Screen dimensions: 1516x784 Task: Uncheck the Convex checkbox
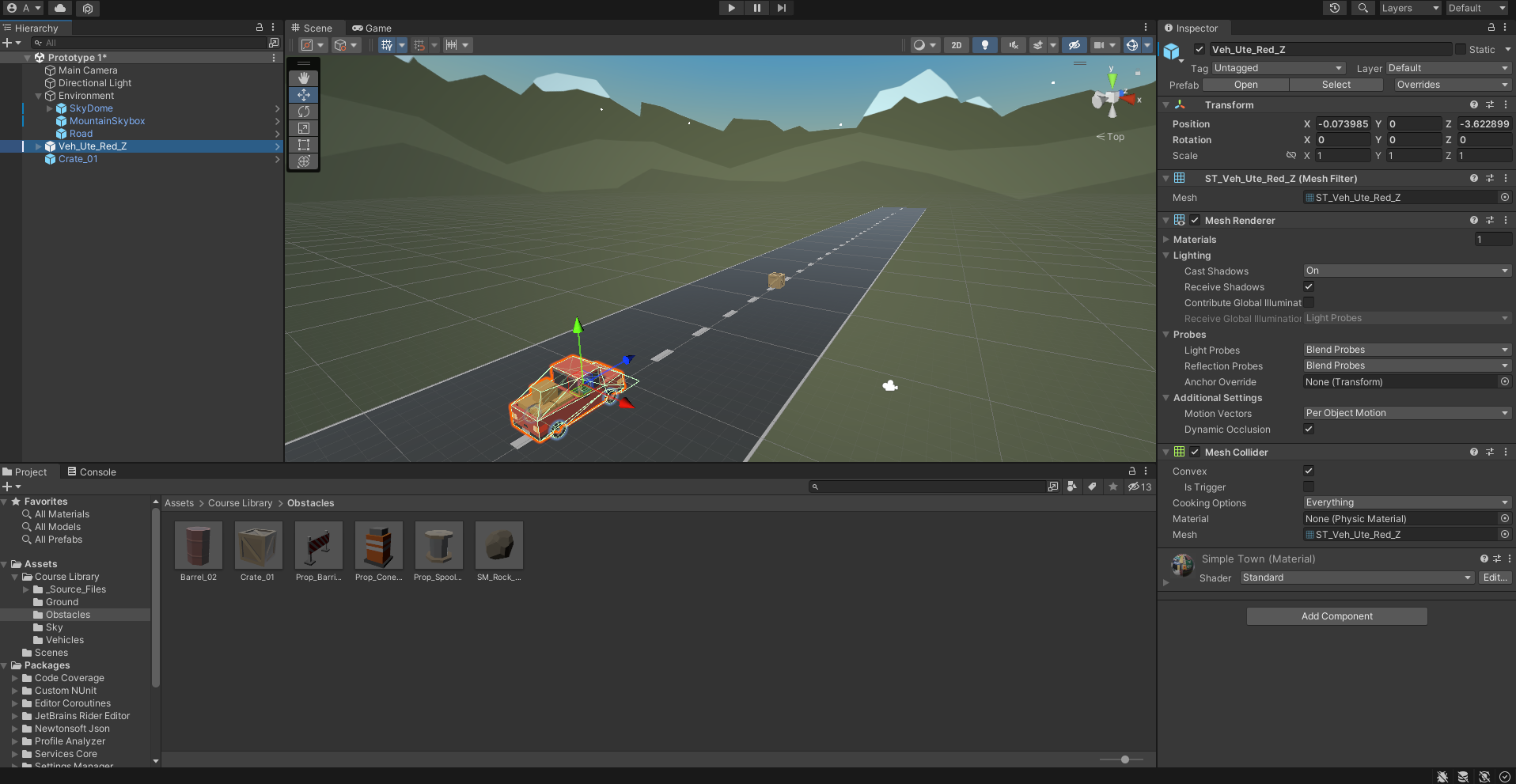(x=1309, y=471)
